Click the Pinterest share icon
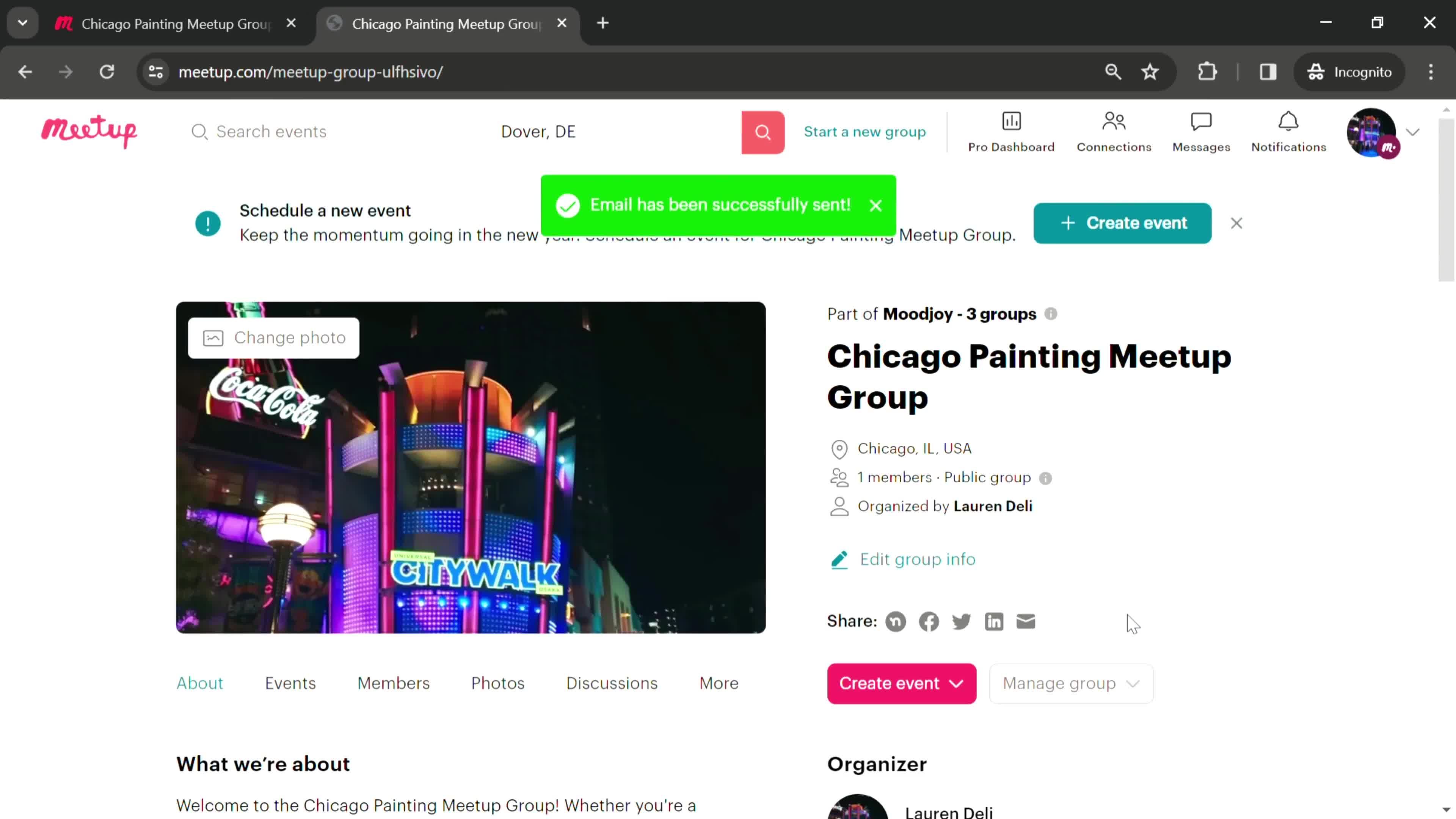Image resolution: width=1456 pixels, height=819 pixels. (895, 622)
